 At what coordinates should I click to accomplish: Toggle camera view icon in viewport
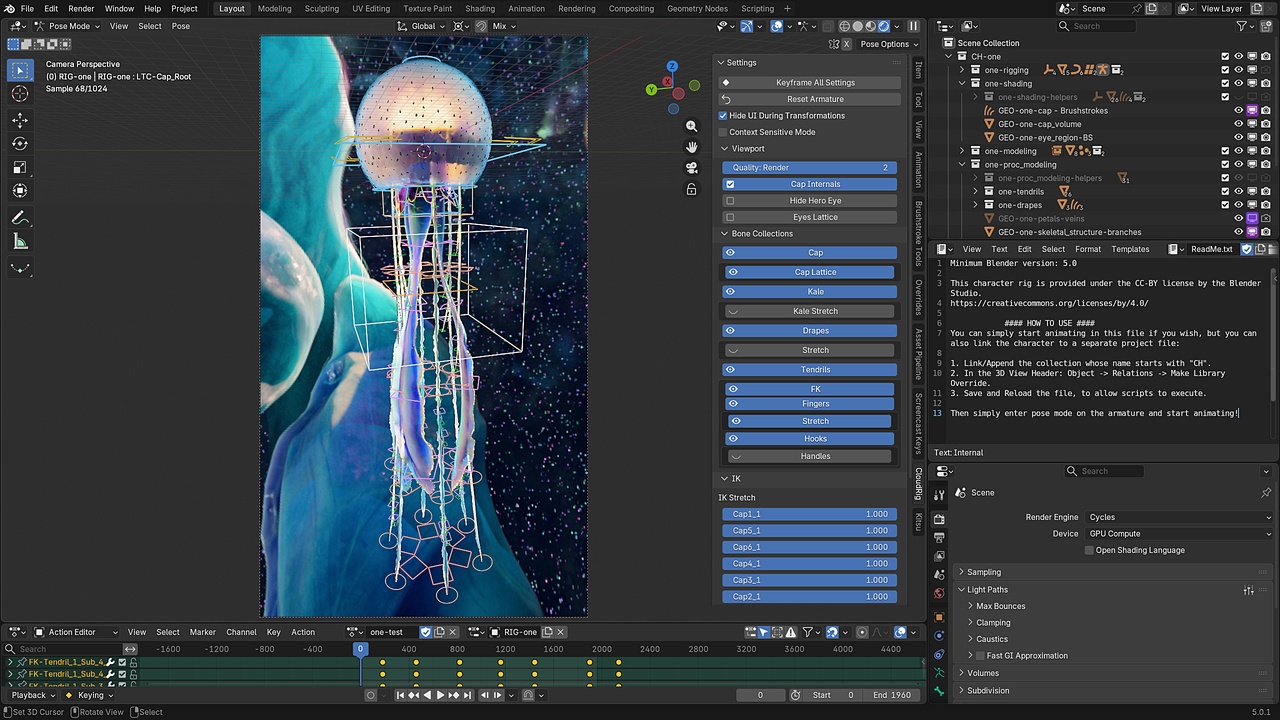point(691,168)
